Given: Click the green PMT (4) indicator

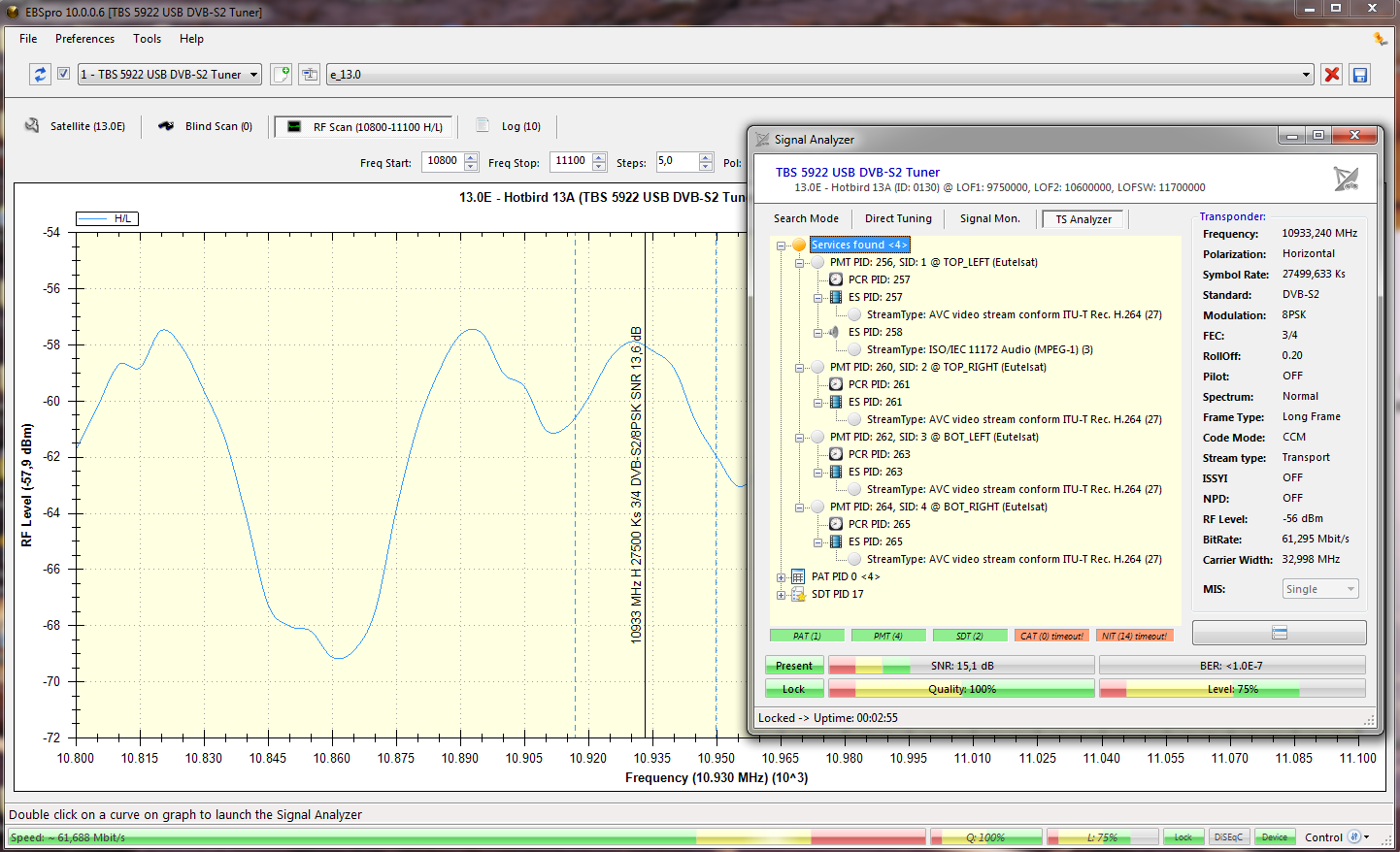Looking at the screenshot, I should click(x=888, y=636).
